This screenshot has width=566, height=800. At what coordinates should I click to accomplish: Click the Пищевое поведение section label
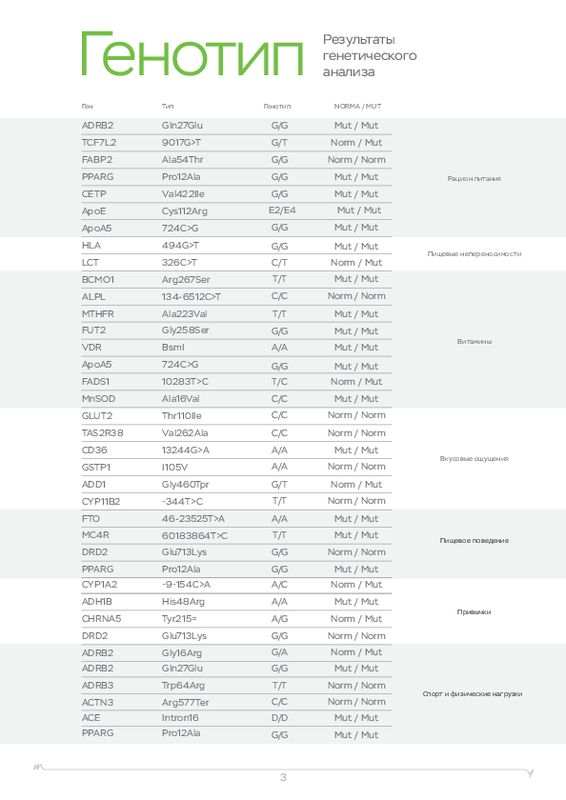474,540
